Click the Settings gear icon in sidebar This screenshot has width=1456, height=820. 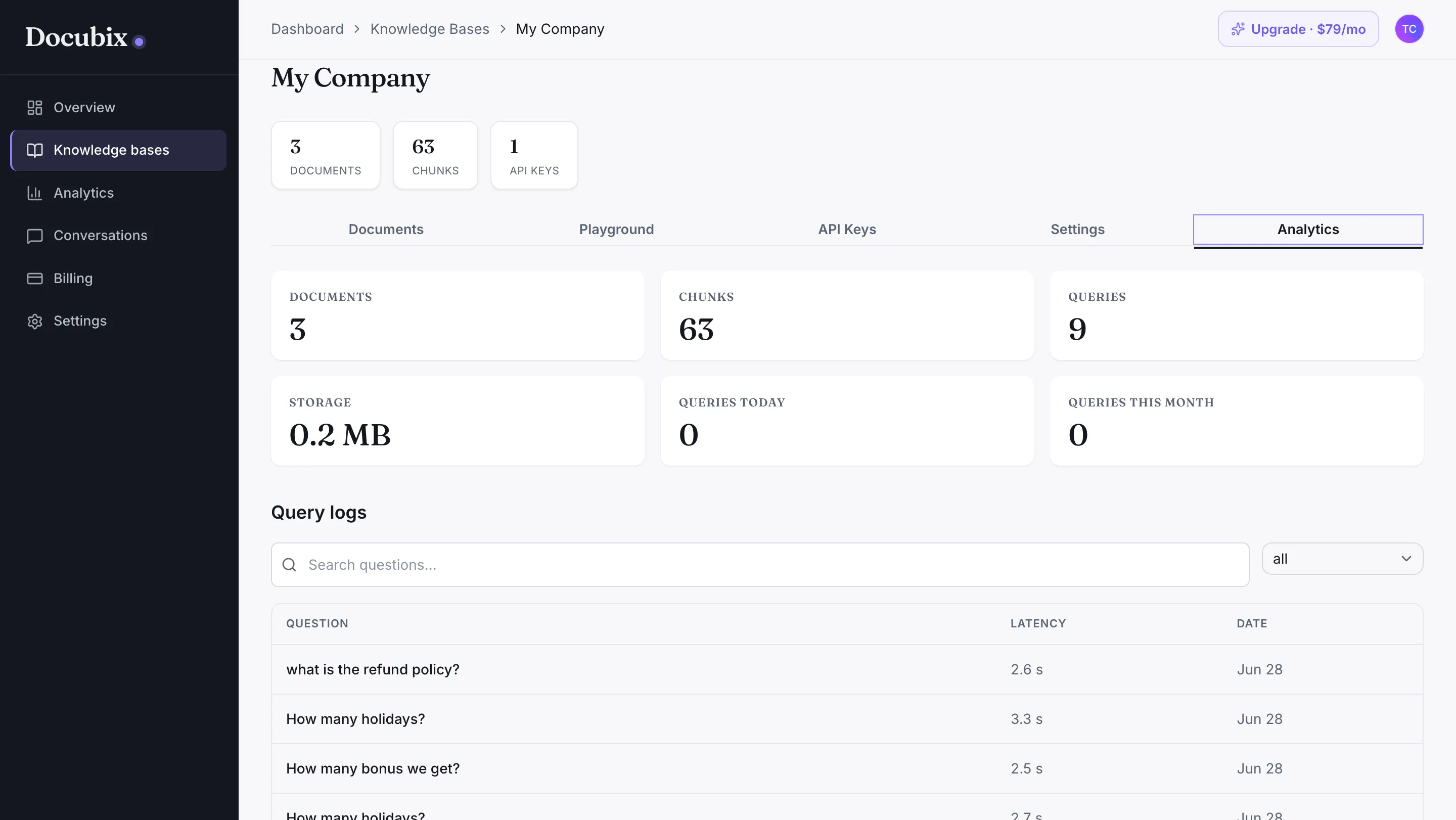(x=35, y=321)
